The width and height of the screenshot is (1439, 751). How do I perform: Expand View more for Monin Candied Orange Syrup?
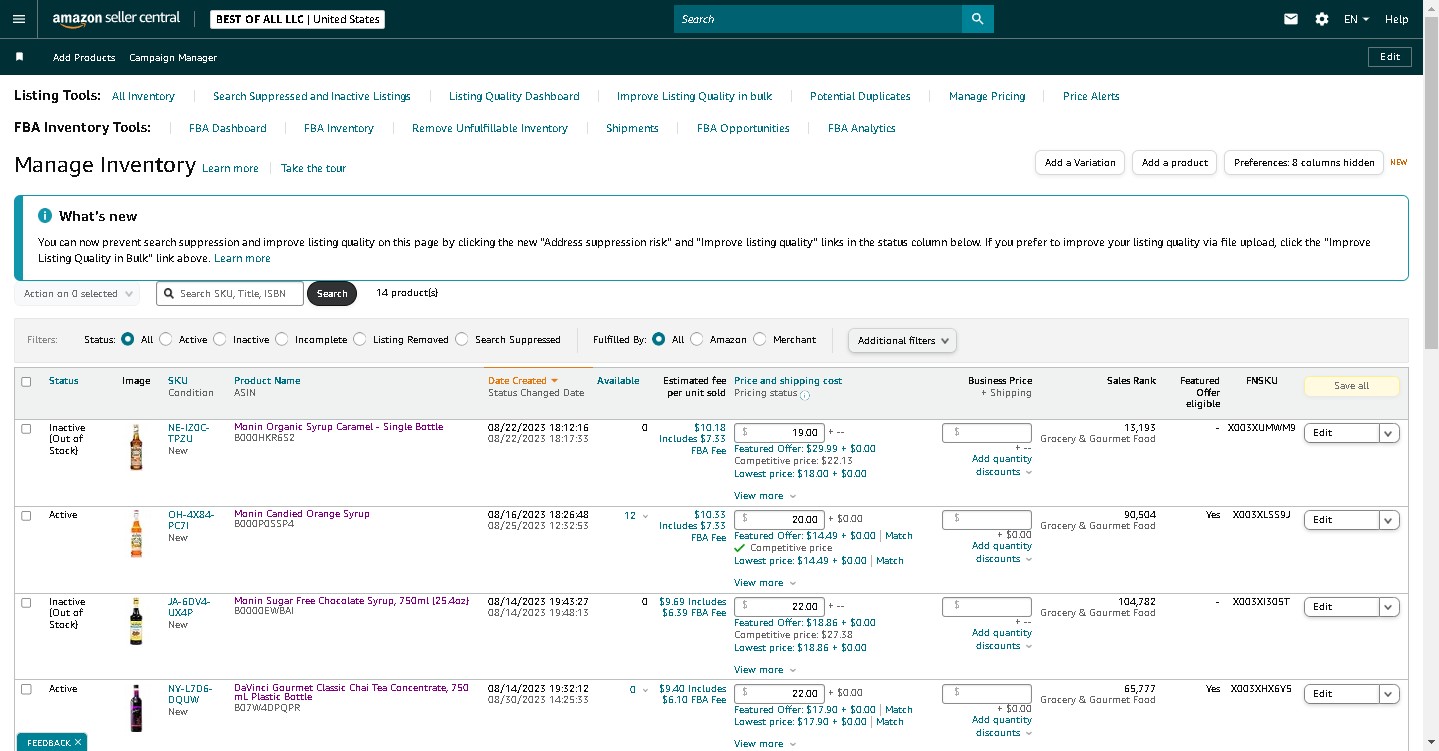click(765, 583)
